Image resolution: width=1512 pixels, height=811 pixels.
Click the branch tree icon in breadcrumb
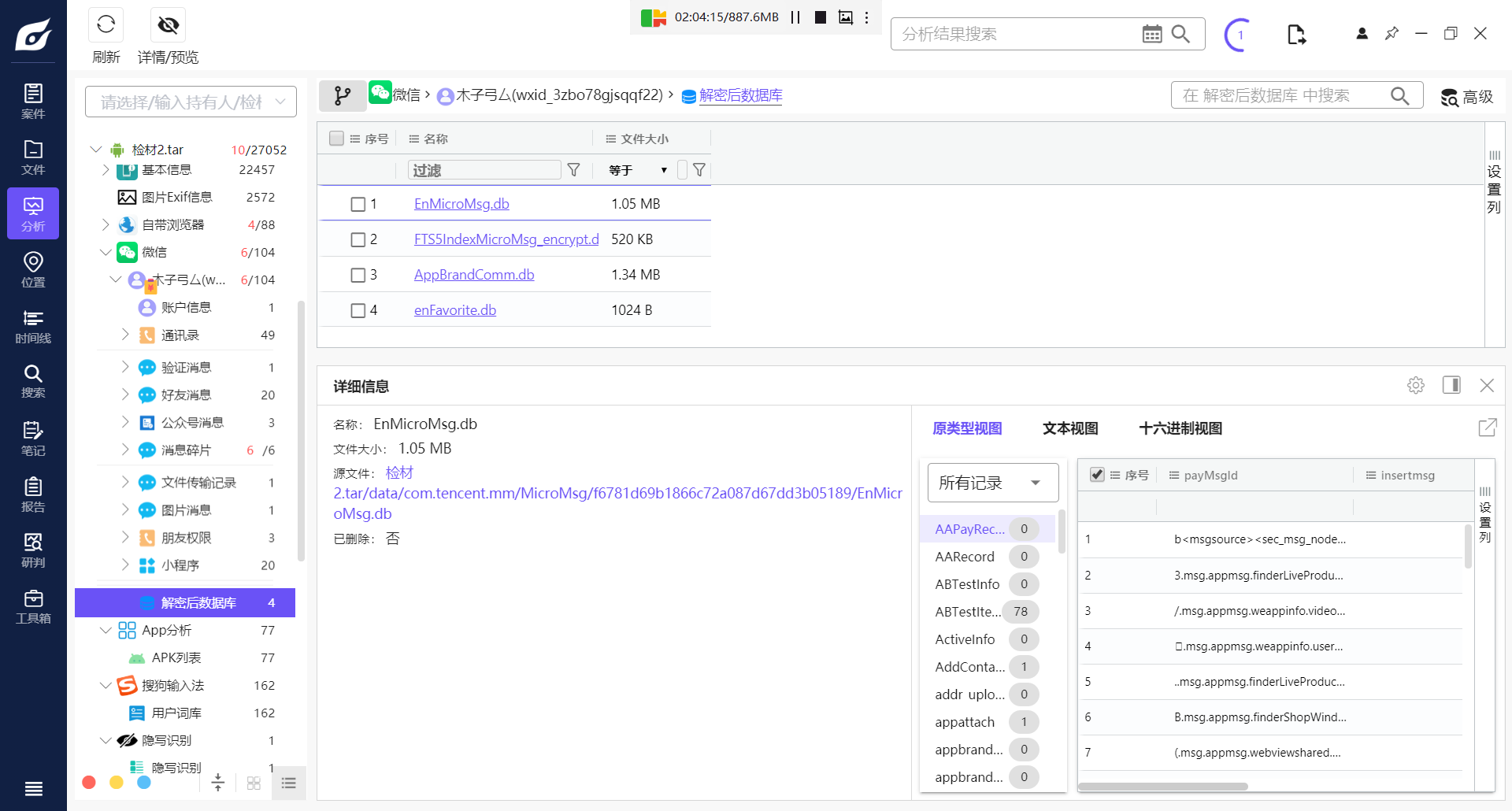[x=343, y=96]
